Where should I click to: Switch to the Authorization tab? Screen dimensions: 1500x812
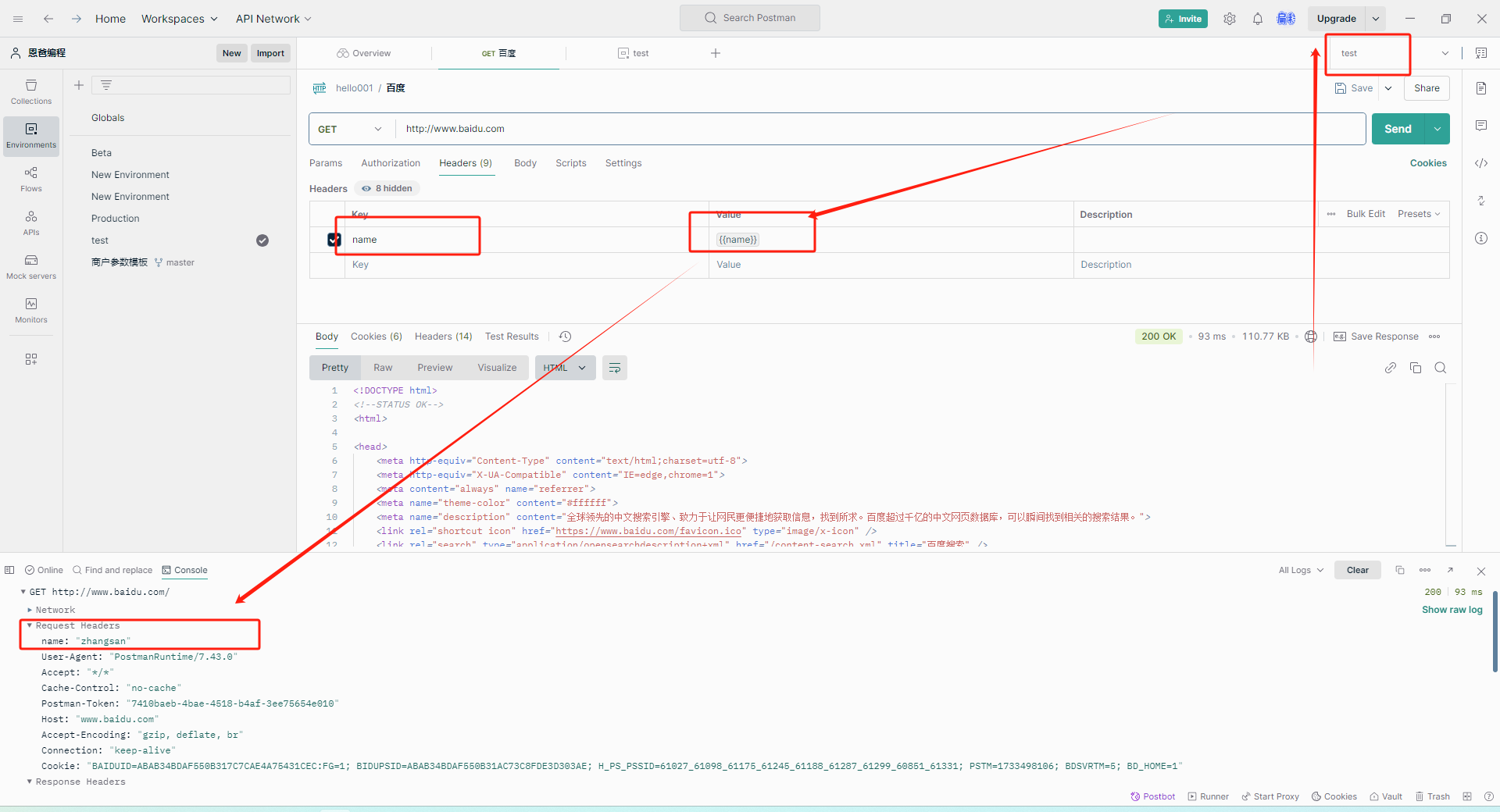coord(390,163)
